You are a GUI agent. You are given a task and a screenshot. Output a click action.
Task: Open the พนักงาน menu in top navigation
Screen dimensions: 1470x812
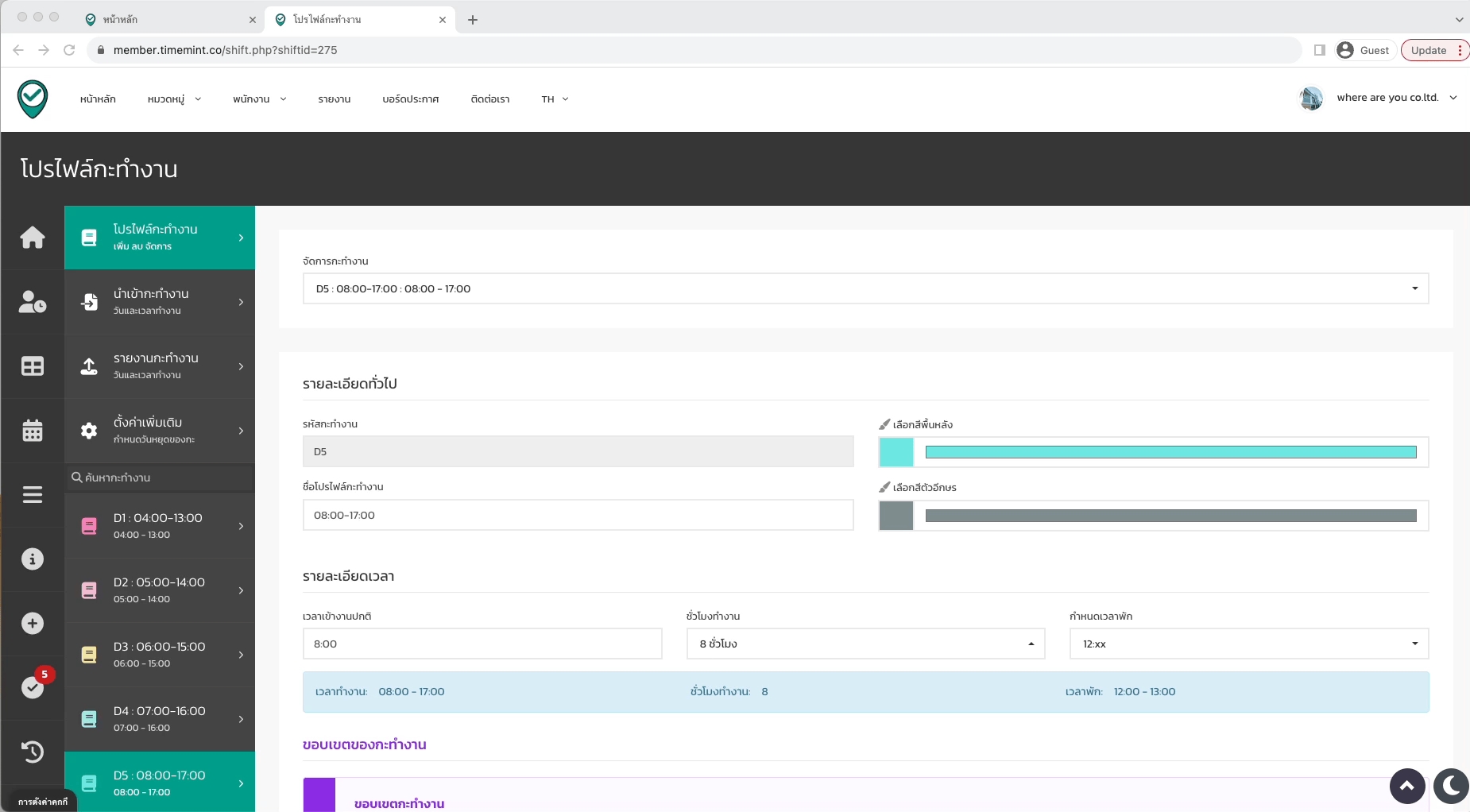259,99
